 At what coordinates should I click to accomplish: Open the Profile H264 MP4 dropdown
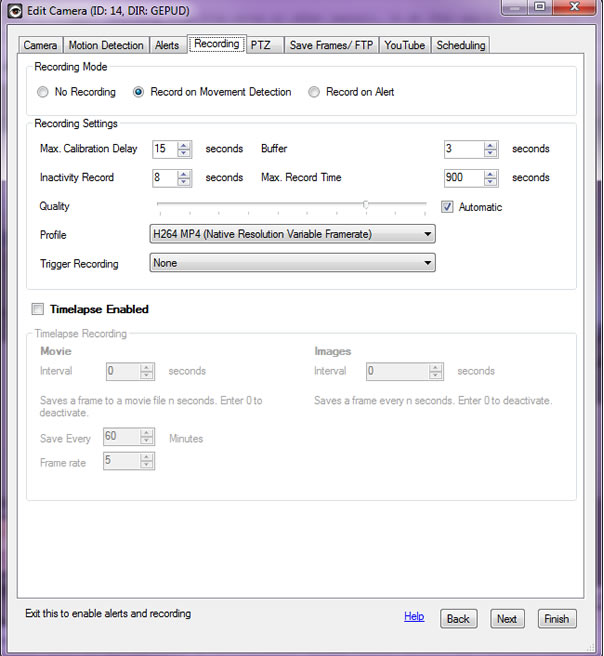click(292, 234)
